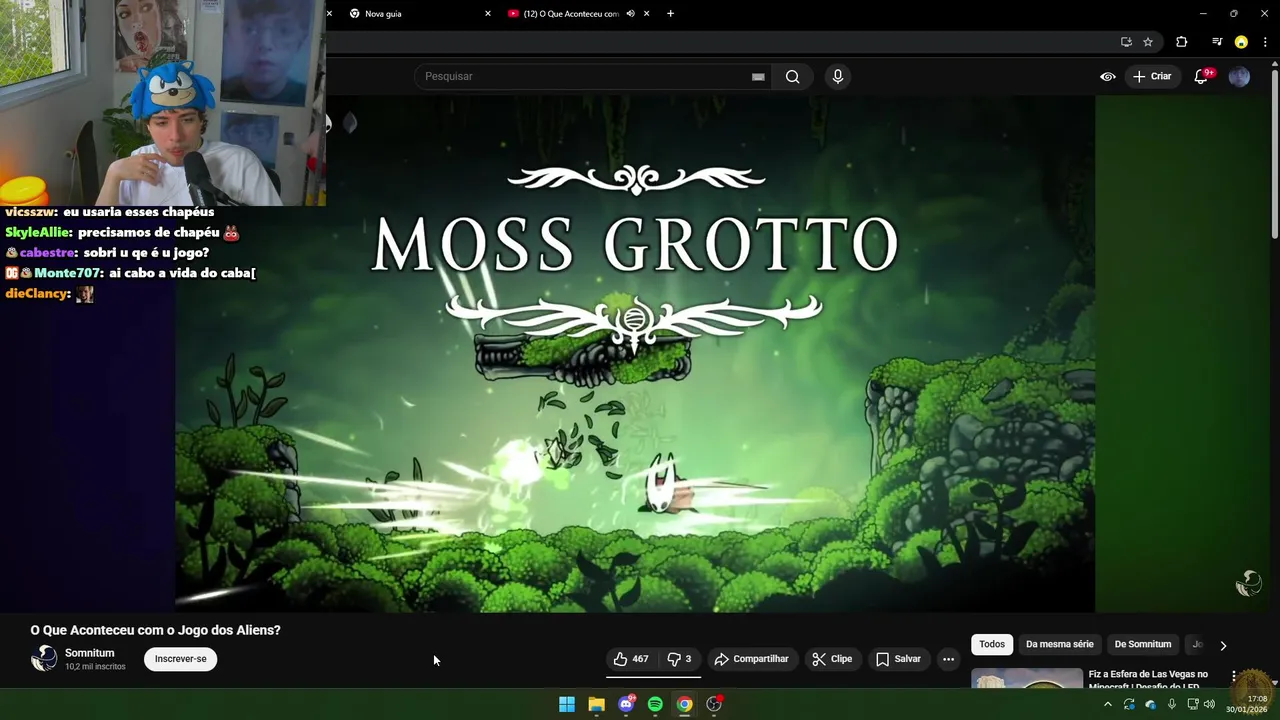This screenshot has width=1280, height=720.
Task: Open Chrome media controls icon
Action: [1216, 42]
